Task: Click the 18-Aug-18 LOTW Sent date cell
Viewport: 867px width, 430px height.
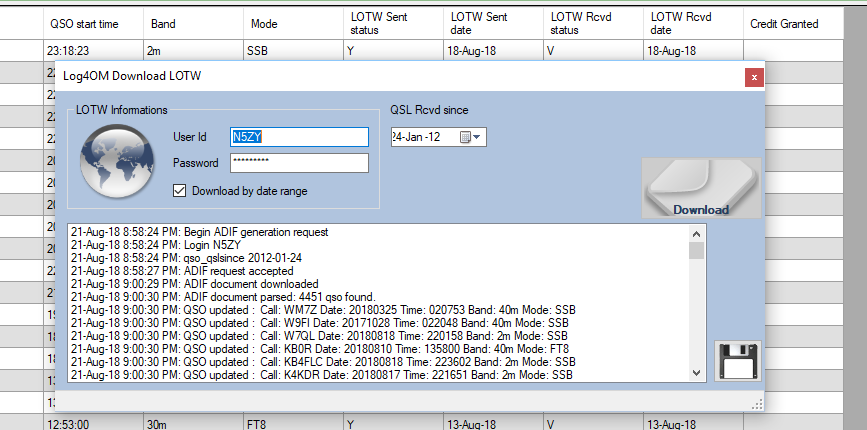Action: (494, 51)
